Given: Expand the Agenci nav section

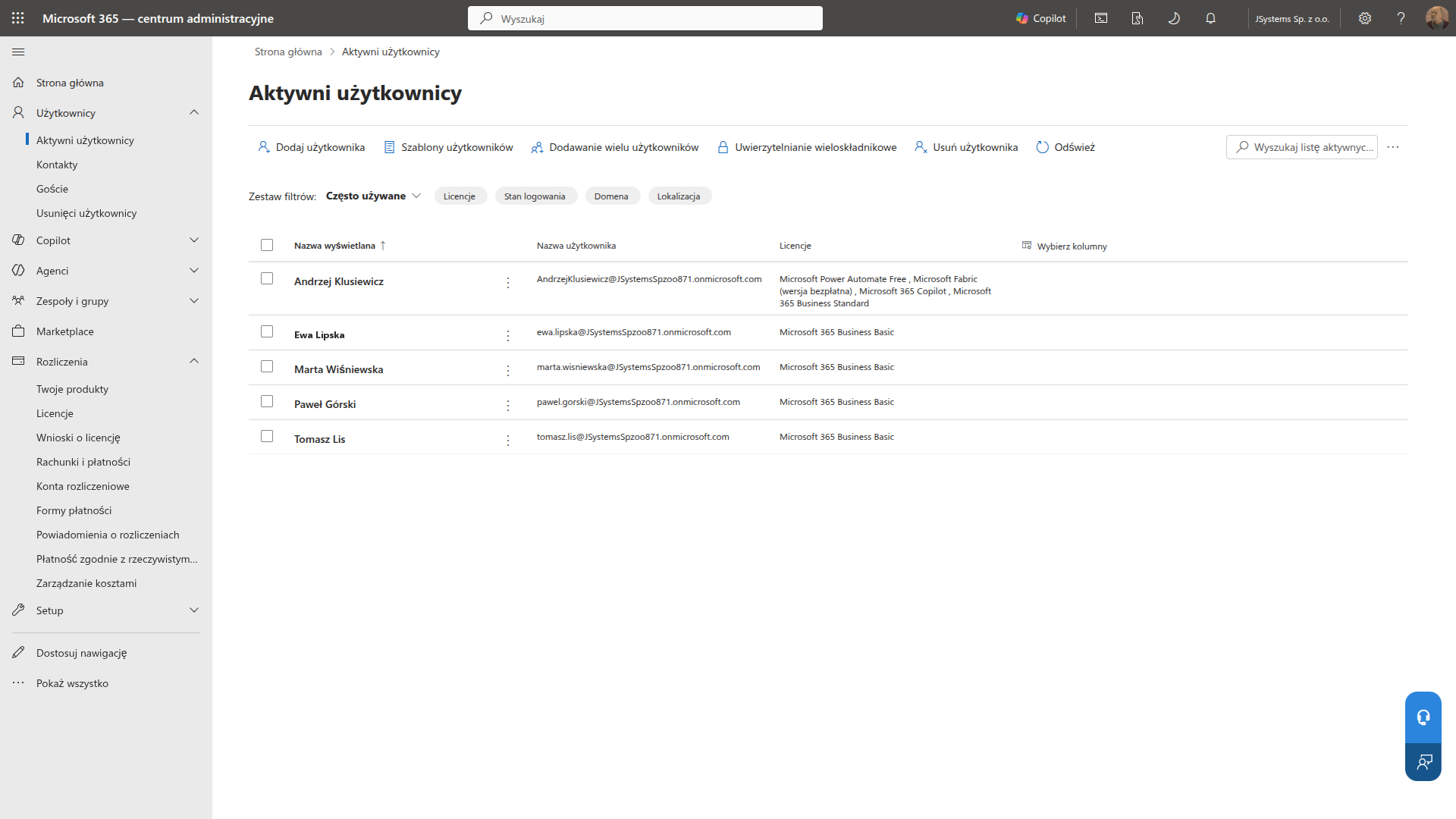Looking at the screenshot, I should (x=194, y=271).
